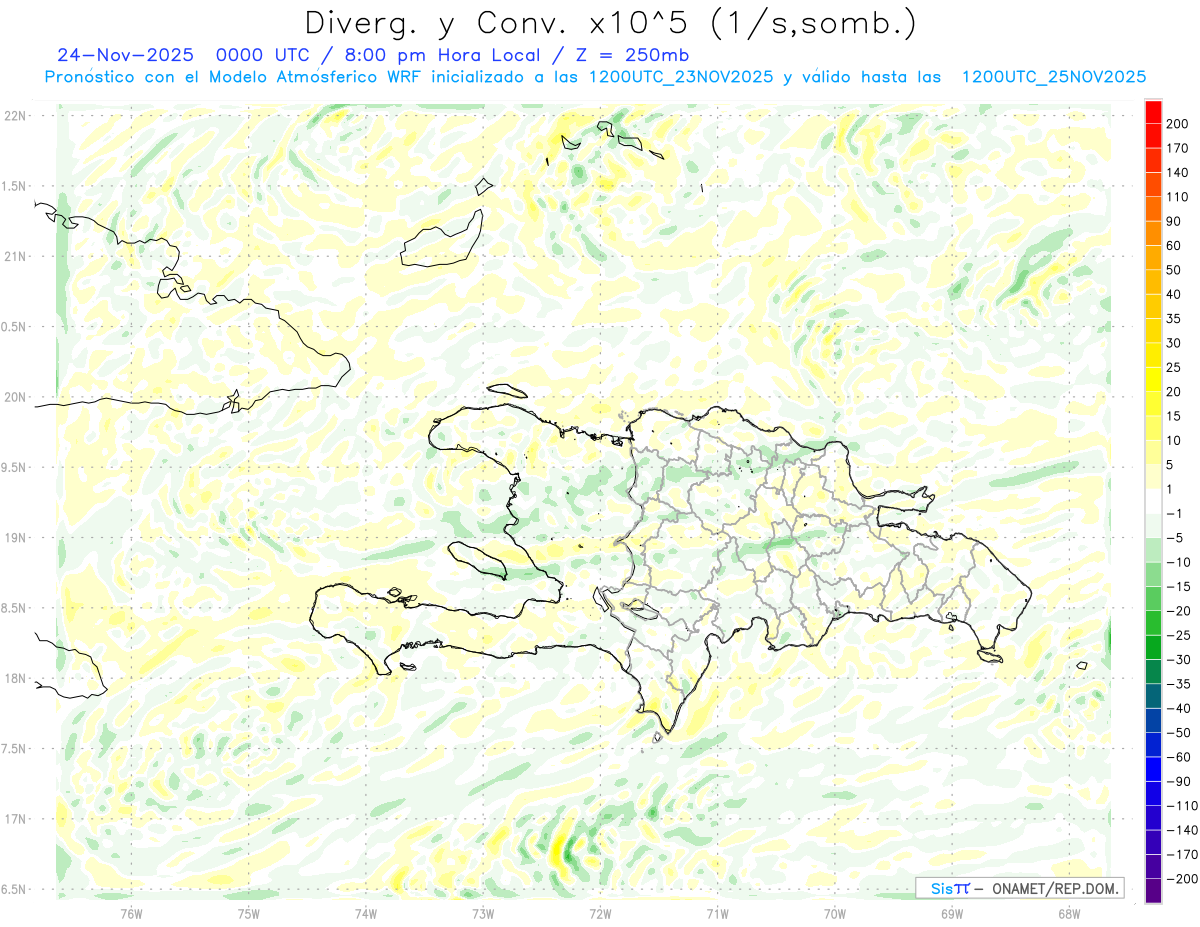Click the colorbar value '-60'
Screen dimensions: 1200x927
pyautogui.click(x=1178, y=757)
